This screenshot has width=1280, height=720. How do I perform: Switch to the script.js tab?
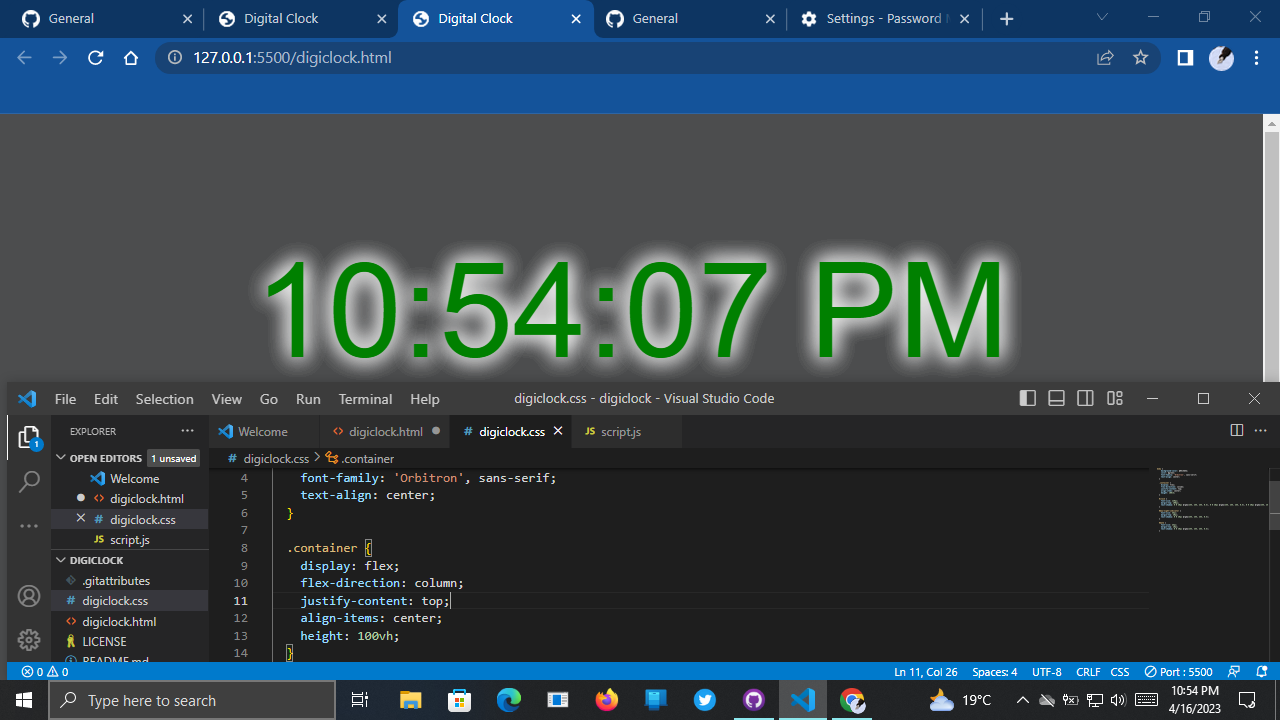tap(621, 431)
